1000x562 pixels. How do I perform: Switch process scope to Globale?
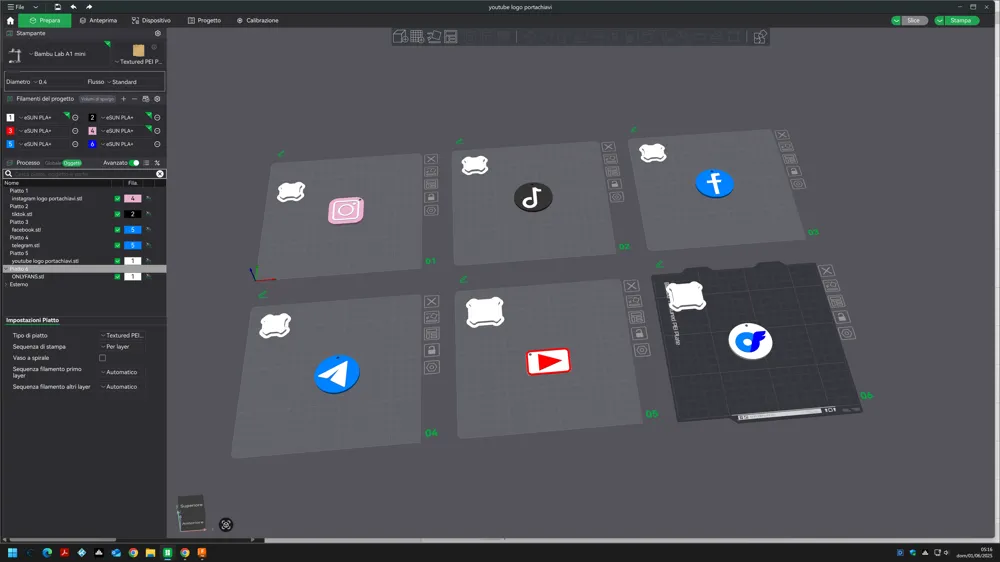[x=53, y=163]
